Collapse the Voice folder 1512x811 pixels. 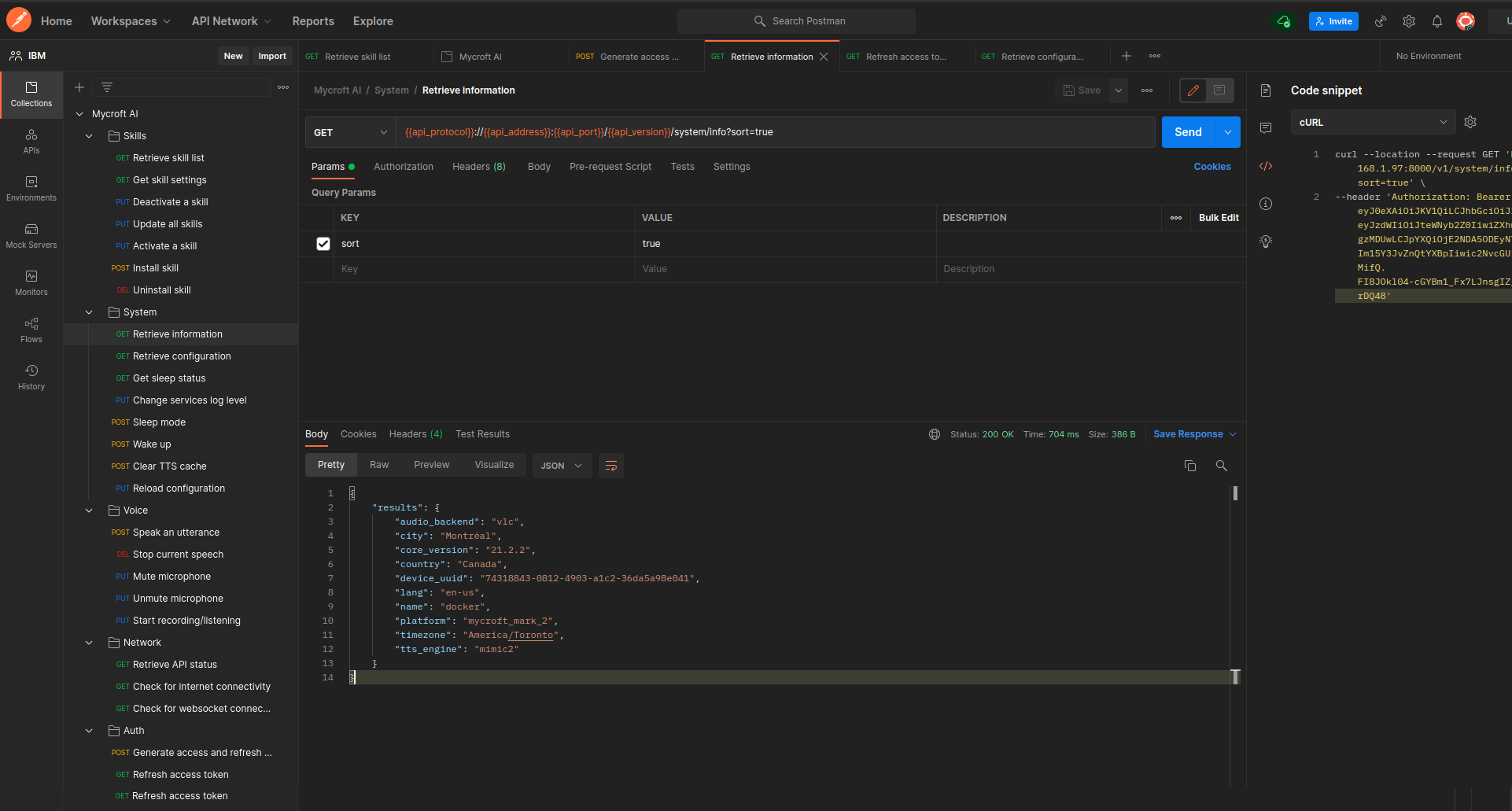pyautogui.click(x=89, y=511)
